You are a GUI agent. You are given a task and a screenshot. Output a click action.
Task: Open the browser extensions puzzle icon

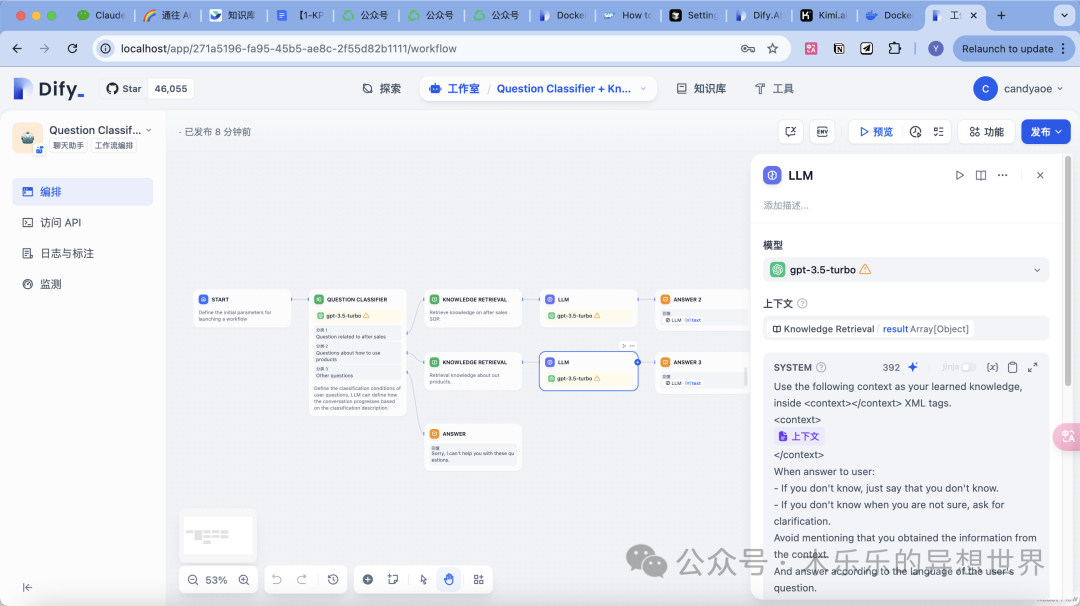pyautogui.click(x=894, y=48)
